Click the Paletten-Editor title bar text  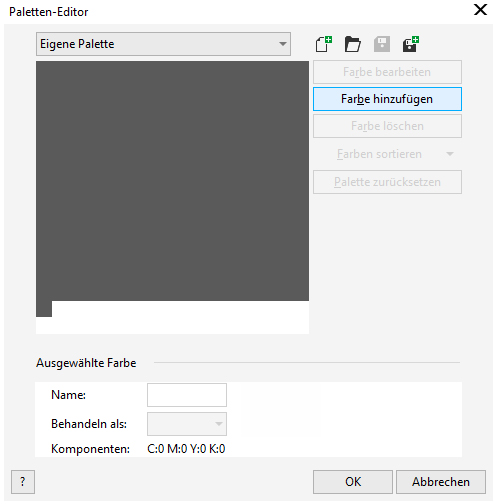(x=49, y=12)
